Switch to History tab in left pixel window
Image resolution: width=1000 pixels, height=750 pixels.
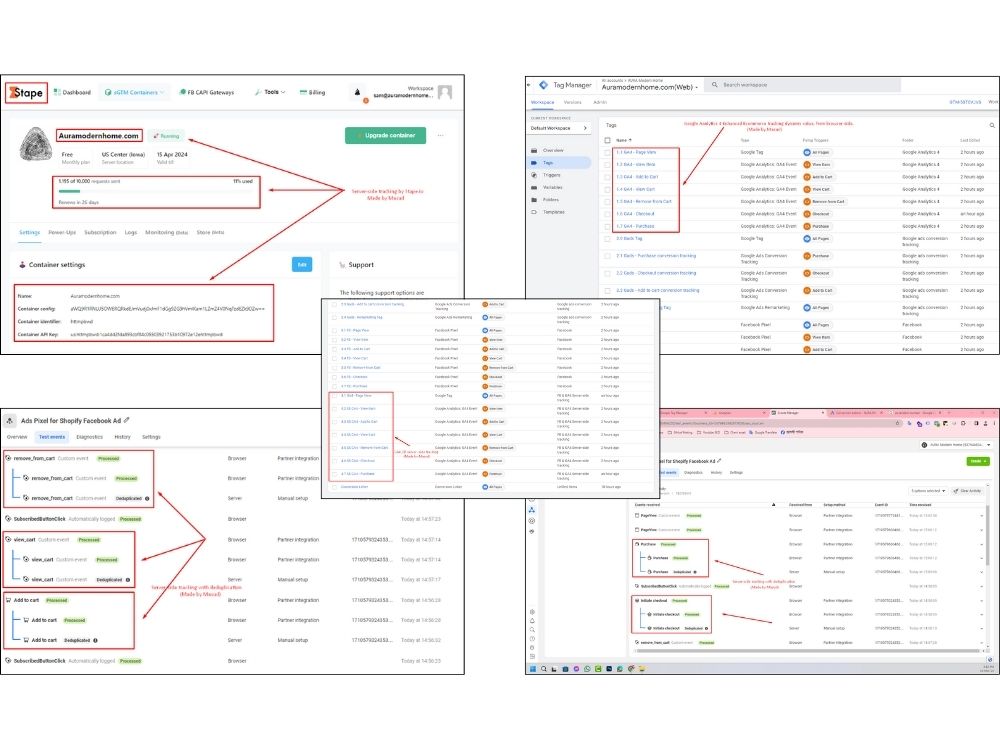click(x=122, y=437)
